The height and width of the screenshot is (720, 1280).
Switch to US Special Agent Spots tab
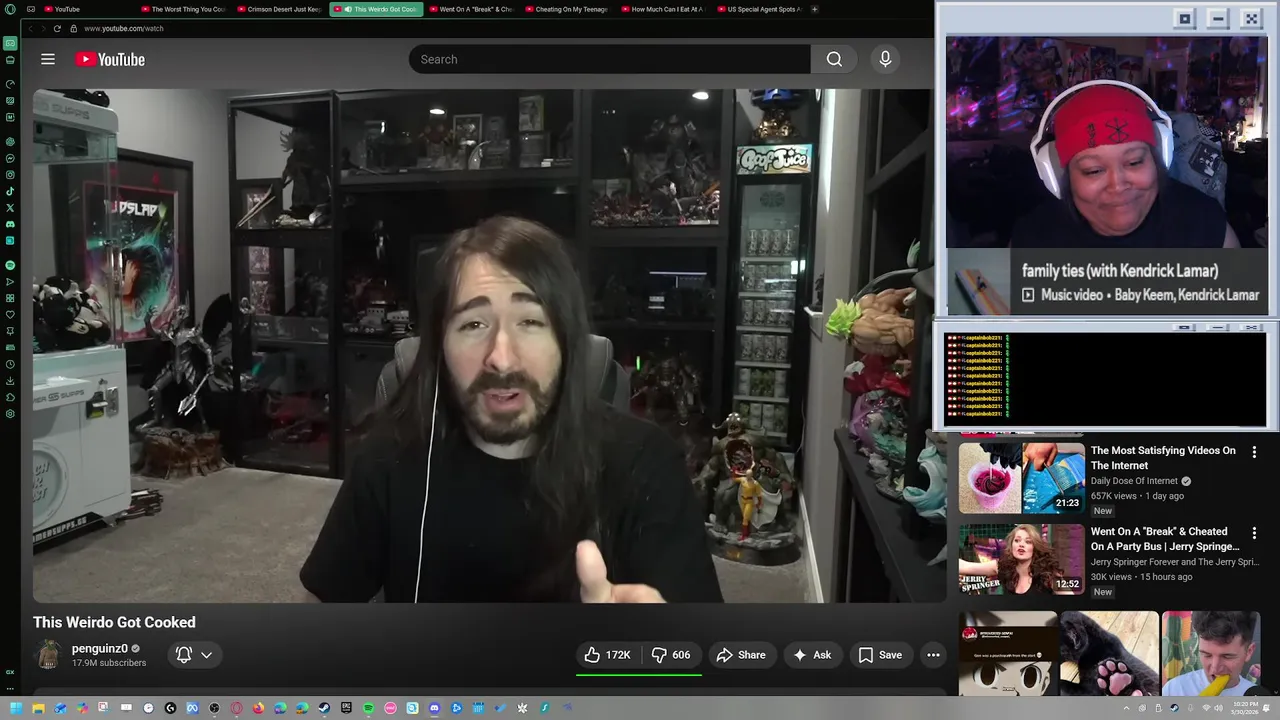coord(758,9)
